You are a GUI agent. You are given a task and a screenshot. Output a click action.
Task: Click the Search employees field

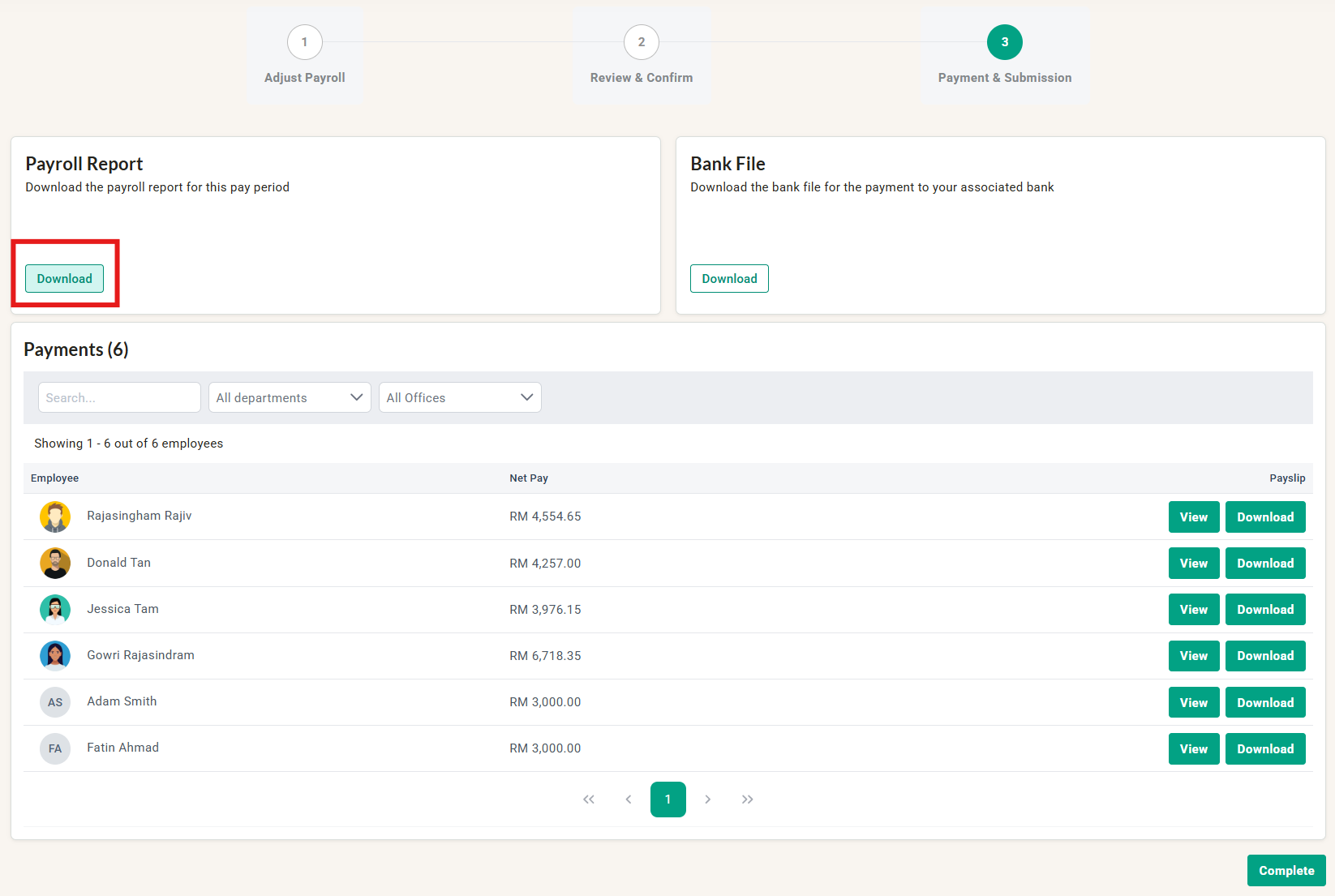[x=119, y=397]
